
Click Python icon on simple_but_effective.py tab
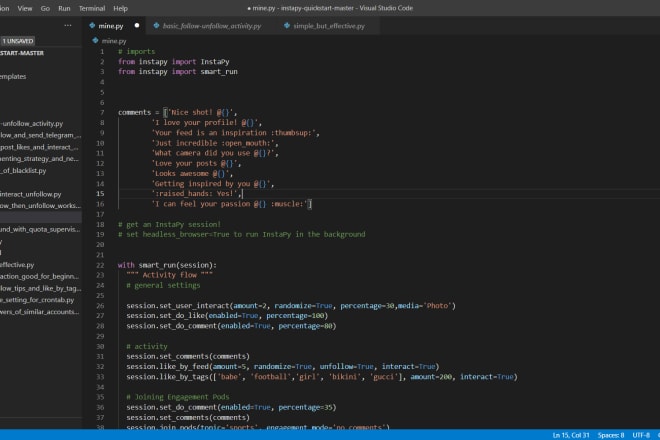tap(287, 26)
